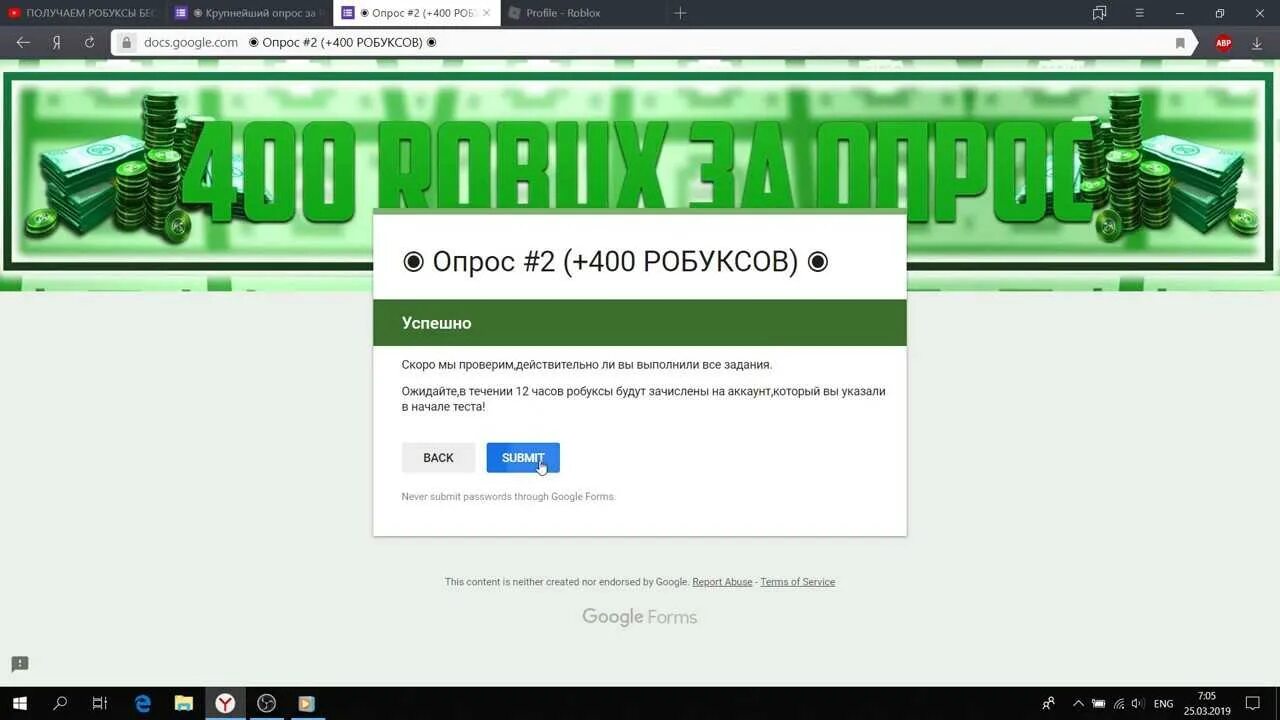
Task: Open Task View on the taskbar
Action: [99, 703]
